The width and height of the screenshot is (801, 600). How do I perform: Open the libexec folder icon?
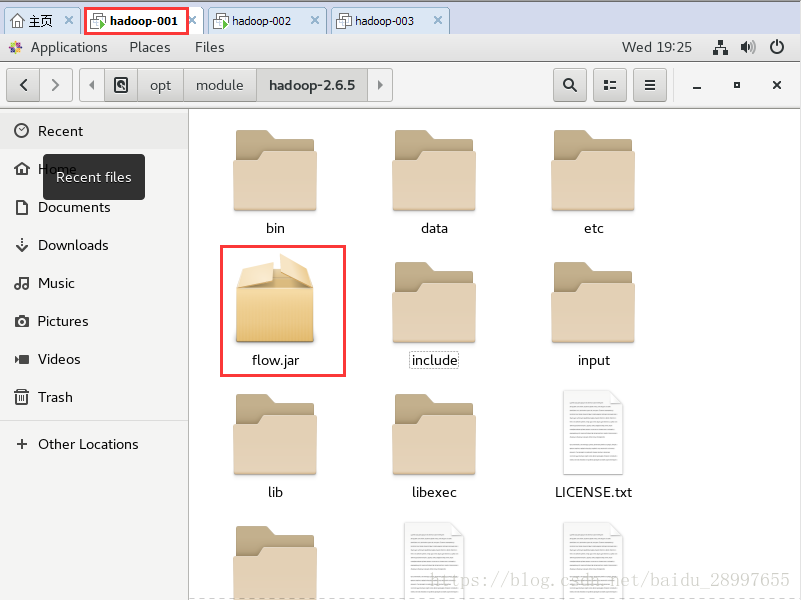pos(434,435)
